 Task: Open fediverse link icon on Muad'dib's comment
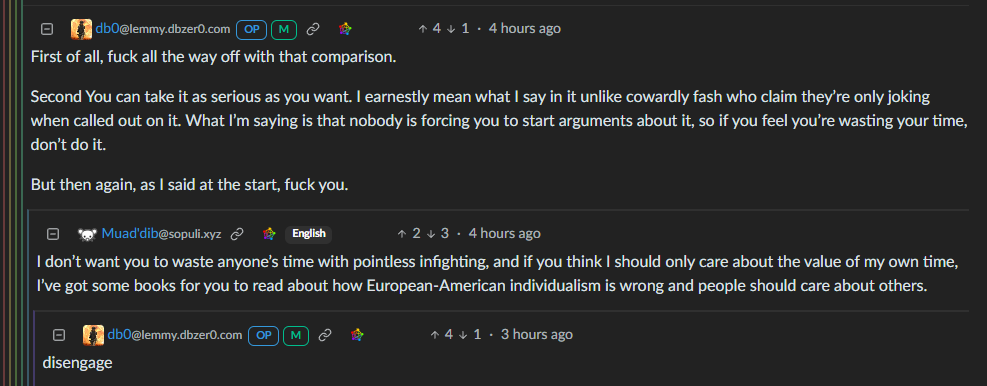(x=269, y=234)
